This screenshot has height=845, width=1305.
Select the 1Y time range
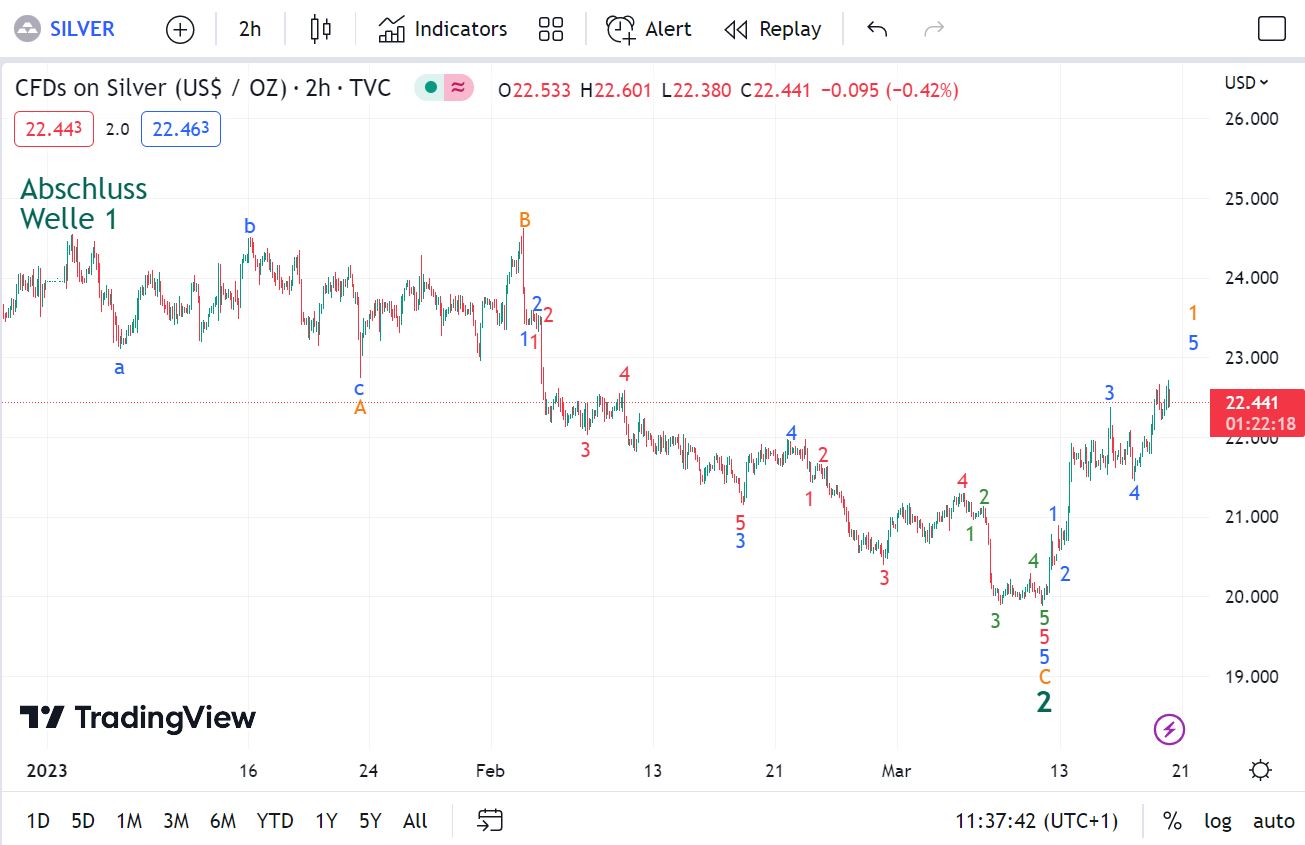[326, 821]
